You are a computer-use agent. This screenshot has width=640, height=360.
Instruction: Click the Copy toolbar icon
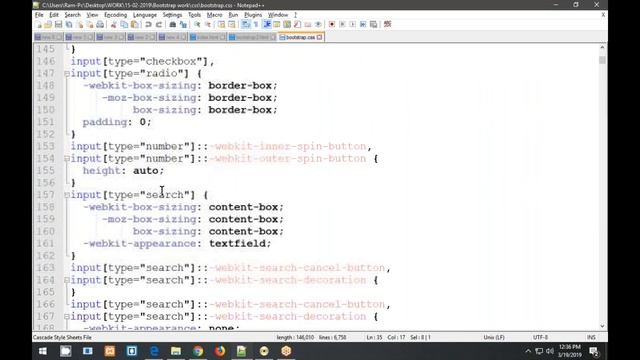click(124, 24)
